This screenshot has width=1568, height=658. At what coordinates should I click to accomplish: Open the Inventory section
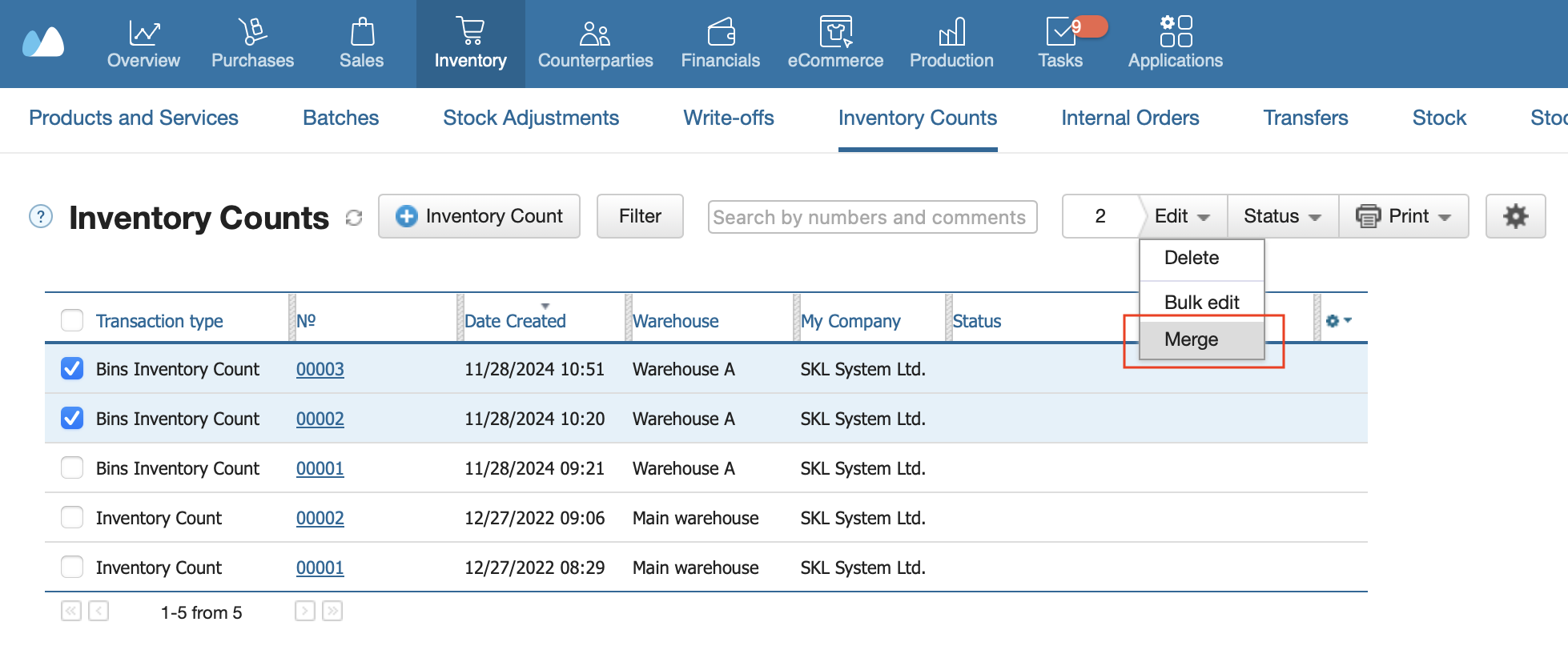coord(471,44)
